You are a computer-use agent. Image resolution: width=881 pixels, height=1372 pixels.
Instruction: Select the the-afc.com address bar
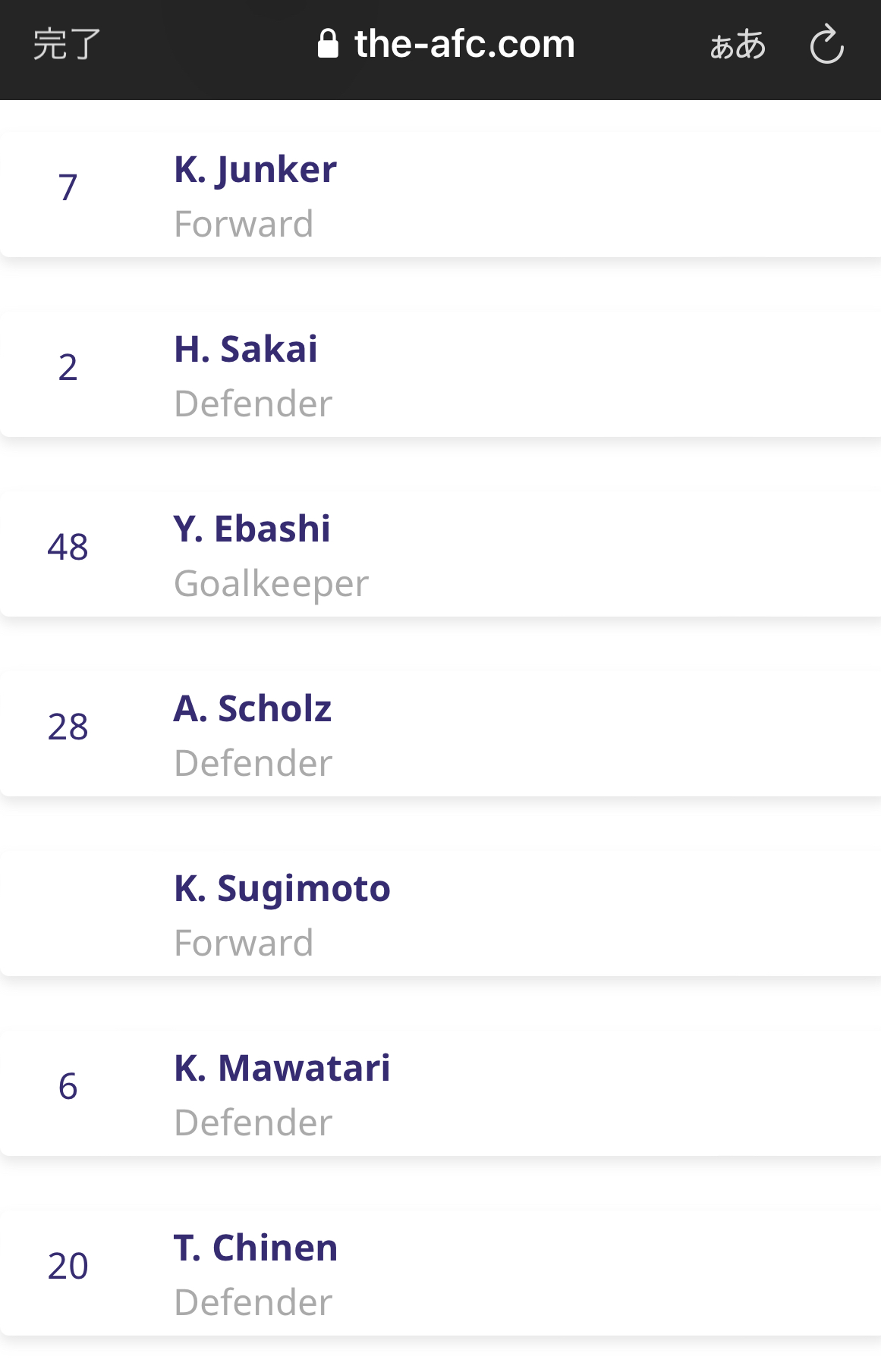(x=446, y=44)
